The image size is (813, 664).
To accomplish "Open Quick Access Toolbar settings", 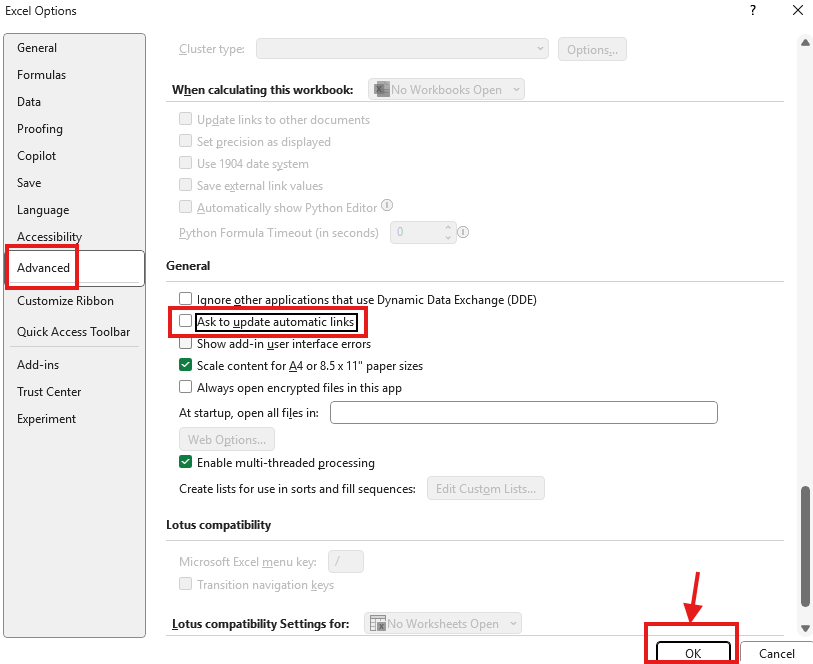I will pyautogui.click(x=74, y=332).
